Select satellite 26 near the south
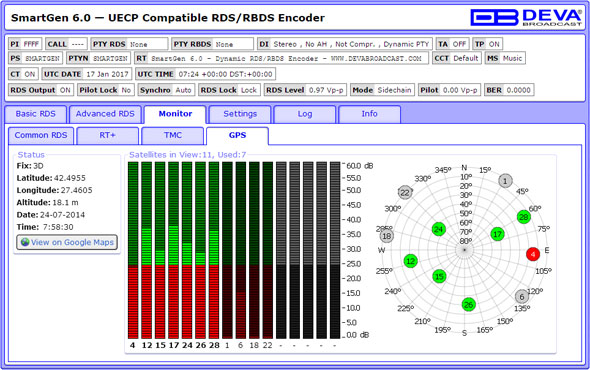Screen dimensions: 590x370 click(468, 305)
